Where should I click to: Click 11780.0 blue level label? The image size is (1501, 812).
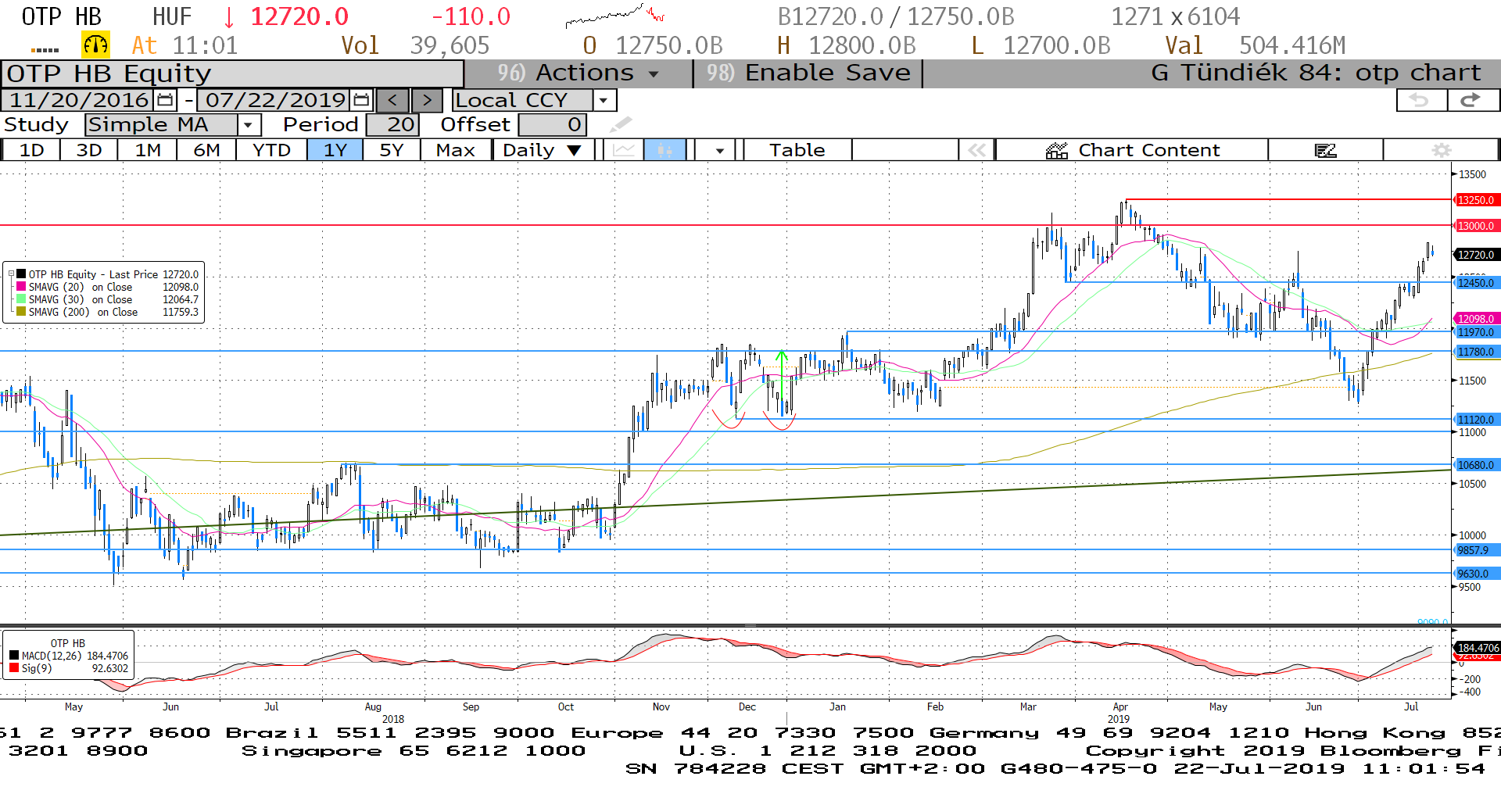tap(1476, 352)
